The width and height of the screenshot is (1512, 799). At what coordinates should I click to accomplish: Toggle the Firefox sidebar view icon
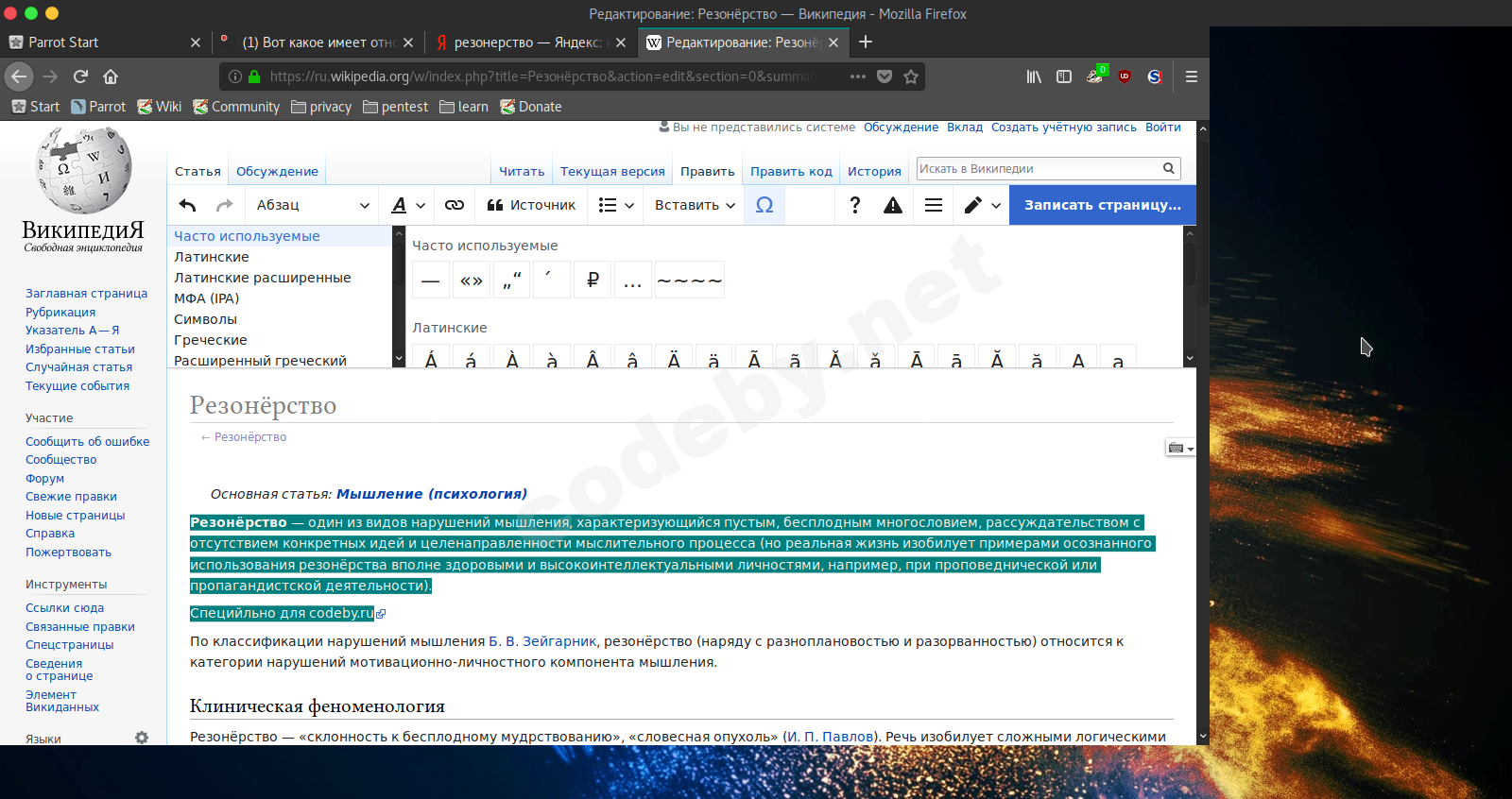pos(1064,76)
